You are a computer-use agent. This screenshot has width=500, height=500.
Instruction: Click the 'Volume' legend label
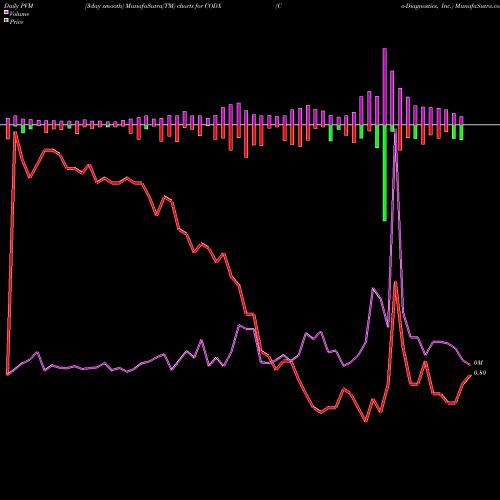tap(19, 14)
